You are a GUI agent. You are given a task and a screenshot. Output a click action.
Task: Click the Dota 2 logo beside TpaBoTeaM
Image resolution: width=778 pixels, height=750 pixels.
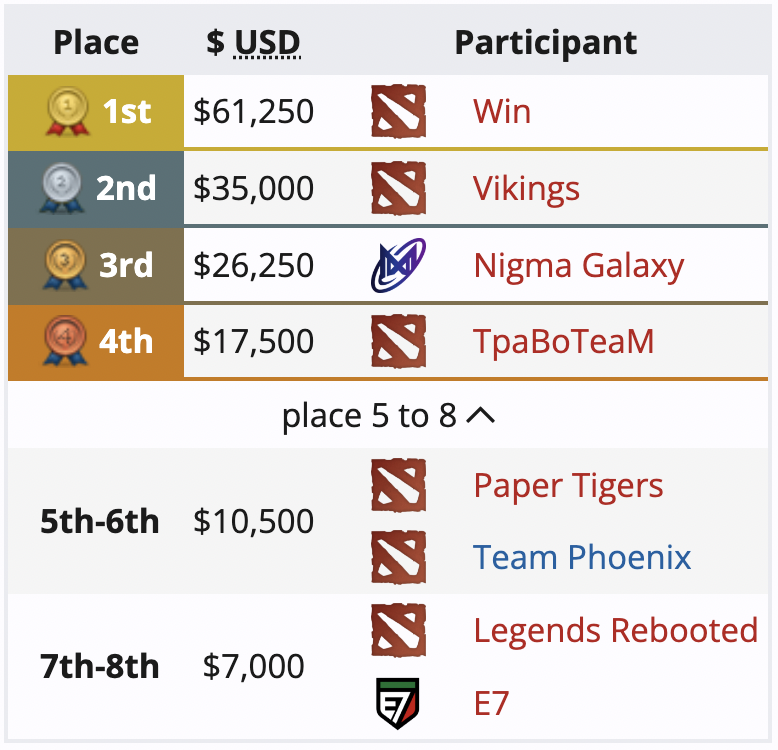tap(398, 341)
